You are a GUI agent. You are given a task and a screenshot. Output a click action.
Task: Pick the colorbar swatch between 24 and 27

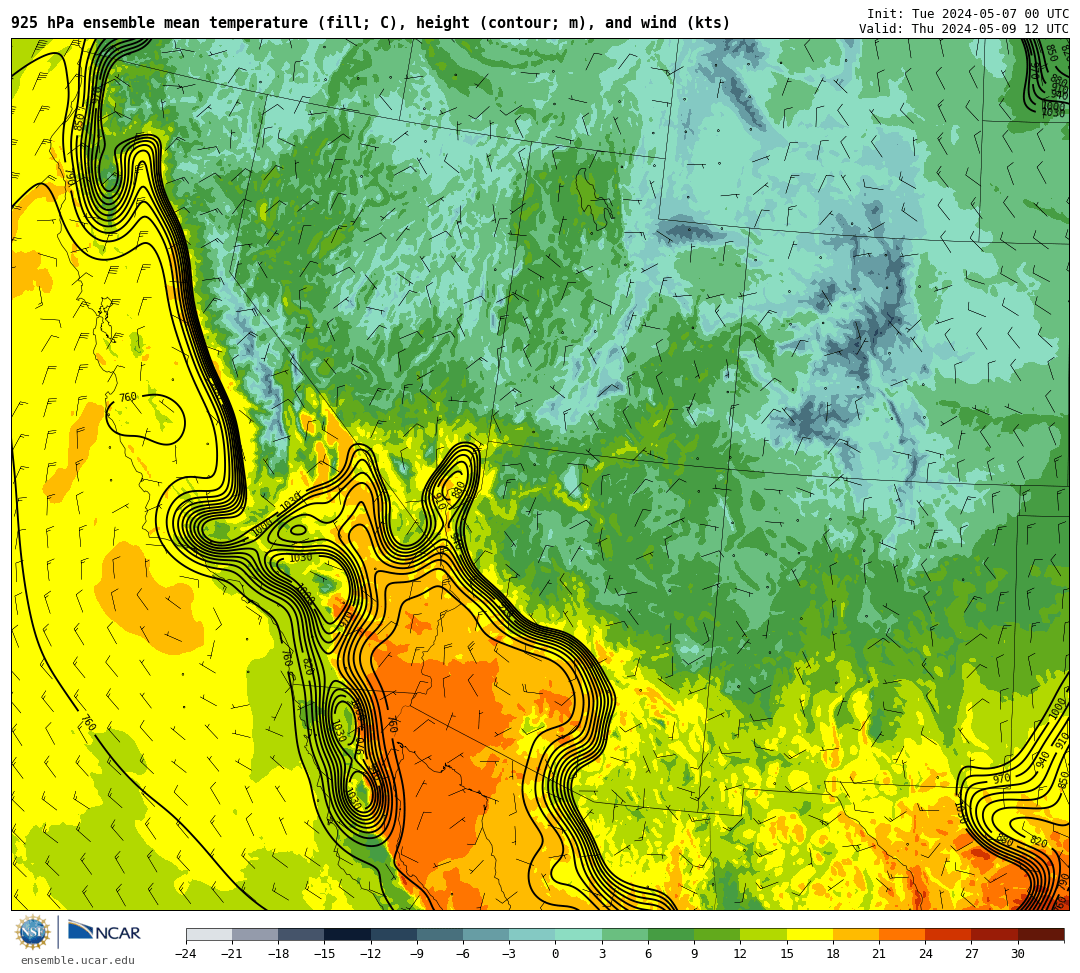tap(948, 934)
